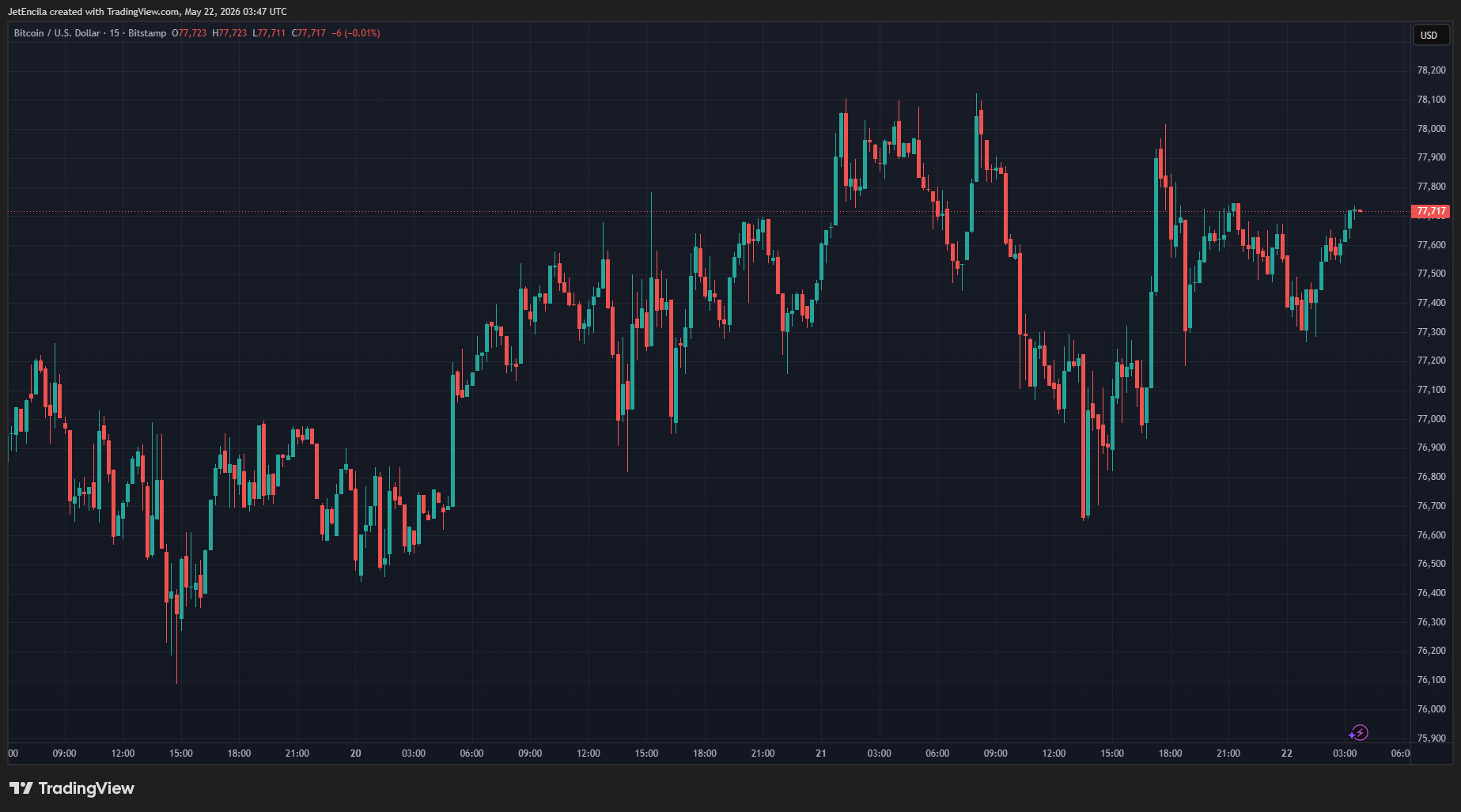Click the 76,500 price scale label
This screenshot has height=812, width=1461.
pyautogui.click(x=1431, y=564)
